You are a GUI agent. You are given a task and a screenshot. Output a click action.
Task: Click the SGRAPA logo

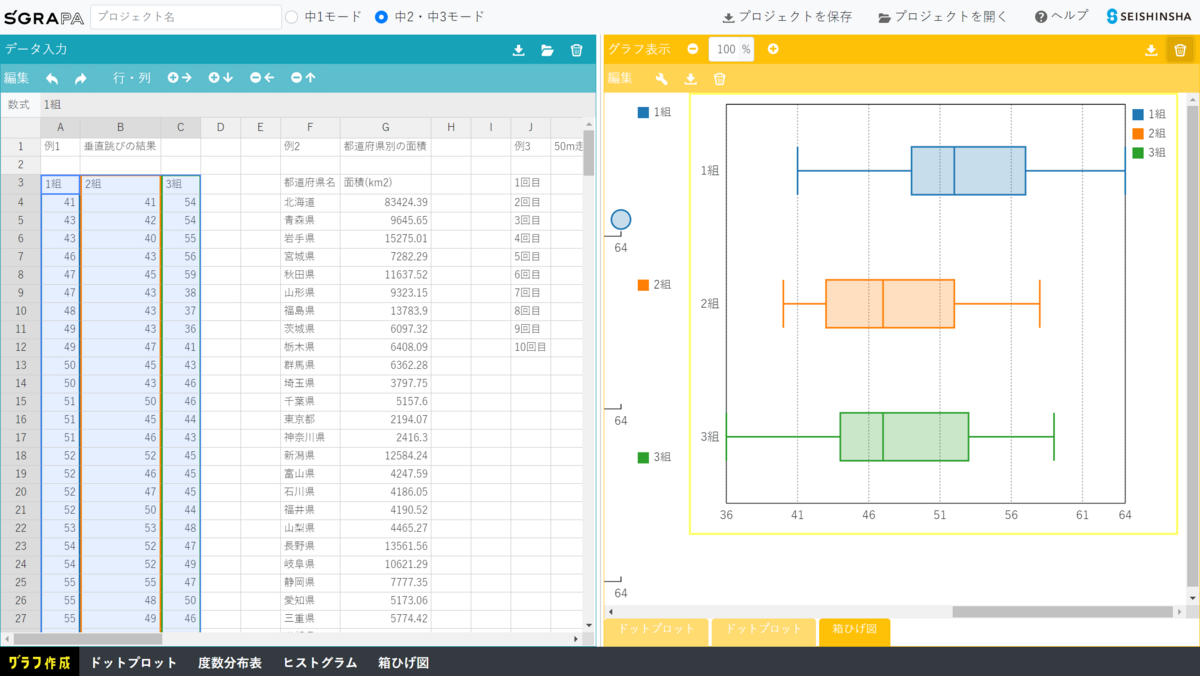(43, 17)
